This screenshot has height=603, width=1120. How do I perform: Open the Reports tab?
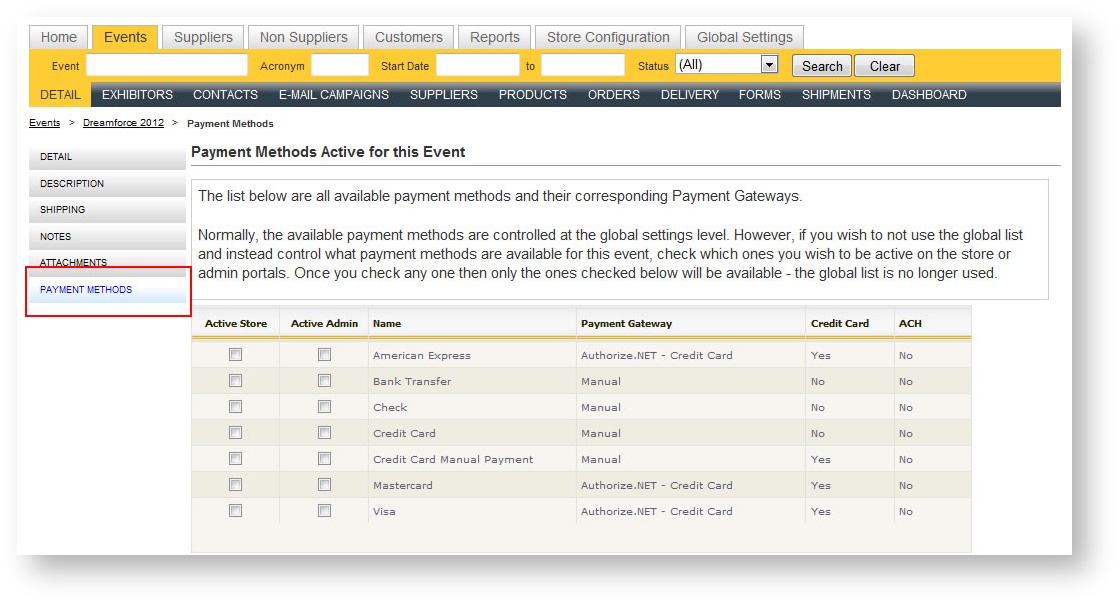494,36
